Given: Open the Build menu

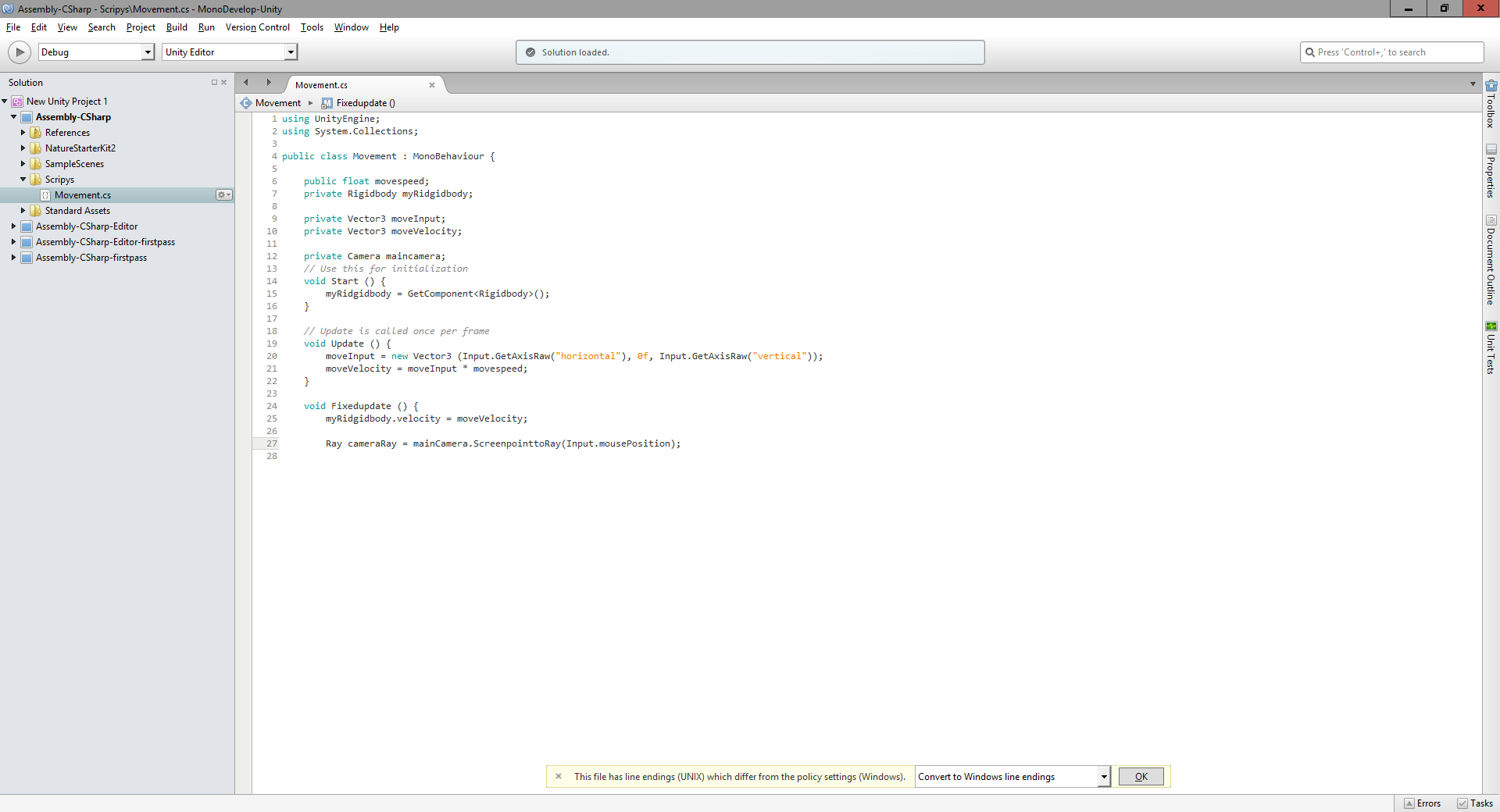Looking at the screenshot, I should coord(177,27).
